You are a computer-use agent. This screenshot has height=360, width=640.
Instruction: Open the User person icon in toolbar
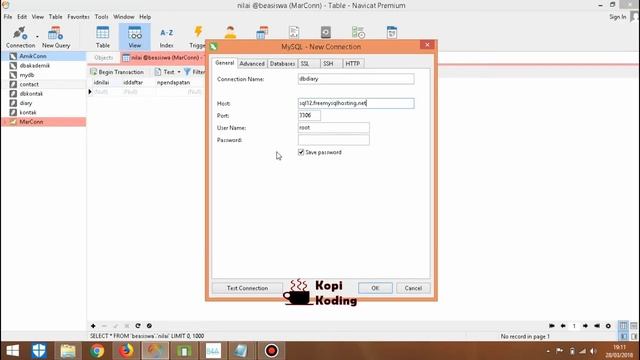point(230,32)
